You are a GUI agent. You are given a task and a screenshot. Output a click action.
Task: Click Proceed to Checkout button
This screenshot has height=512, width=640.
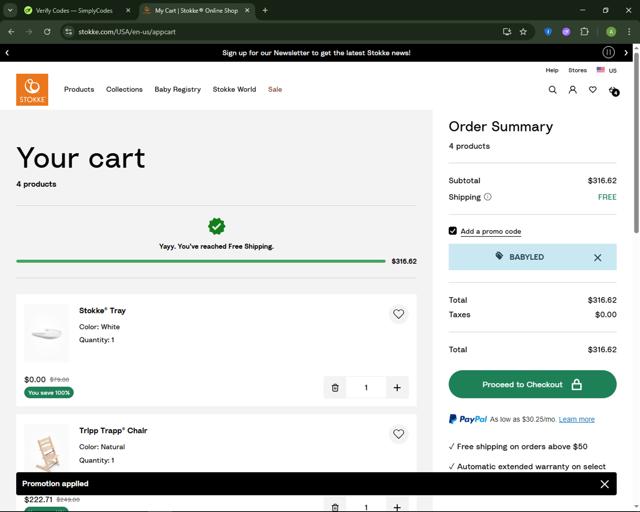tap(532, 384)
